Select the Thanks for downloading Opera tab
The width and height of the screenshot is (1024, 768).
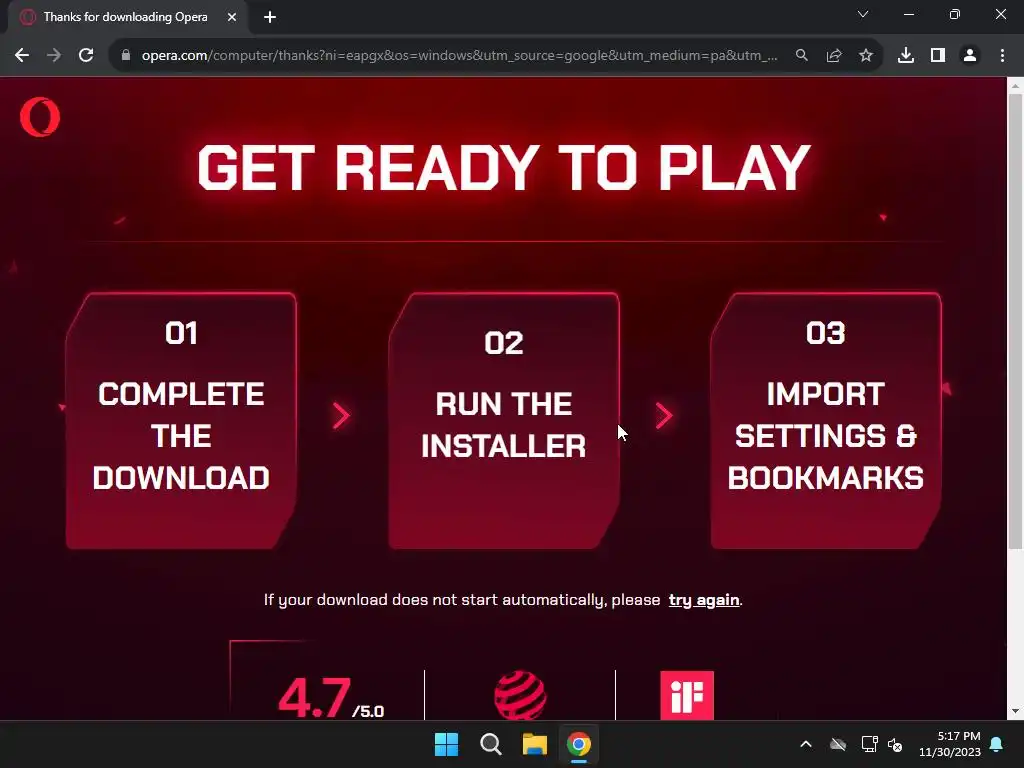127,18
